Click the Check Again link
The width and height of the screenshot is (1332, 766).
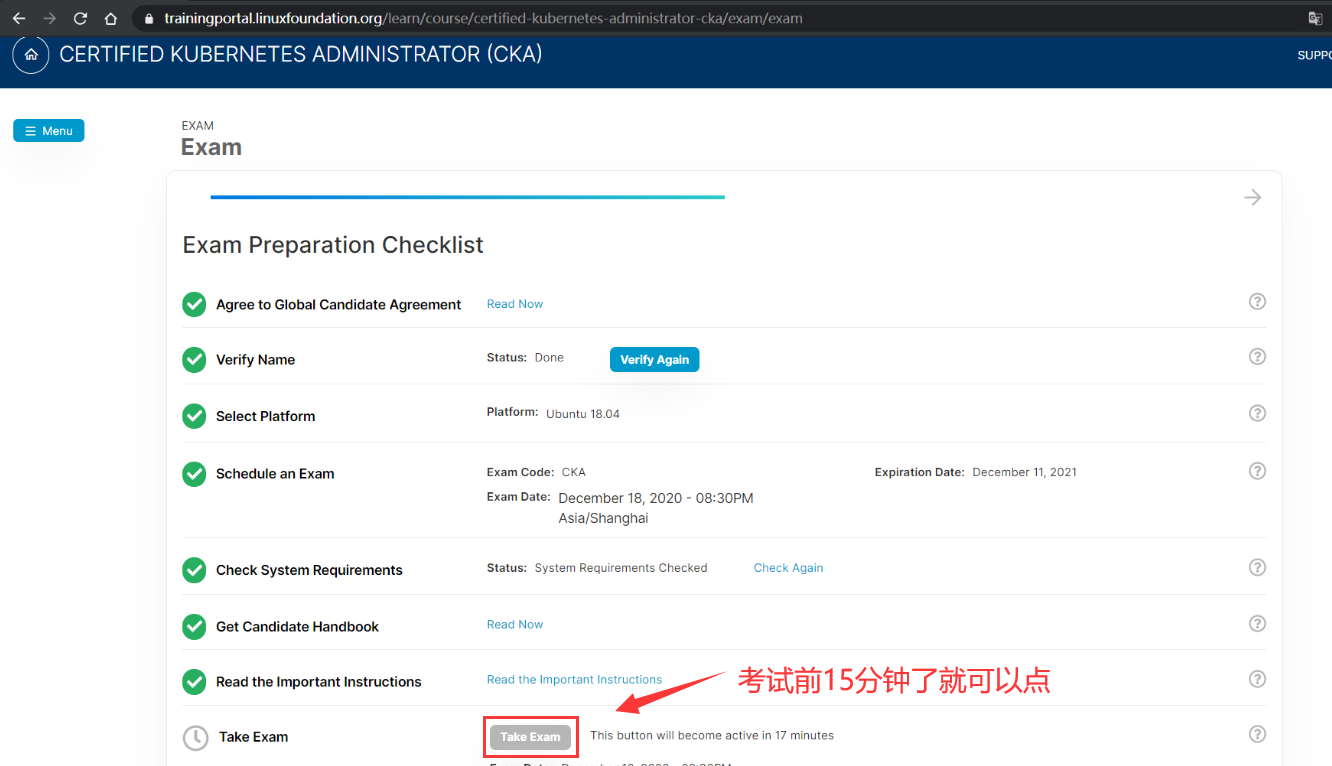(789, 568)
